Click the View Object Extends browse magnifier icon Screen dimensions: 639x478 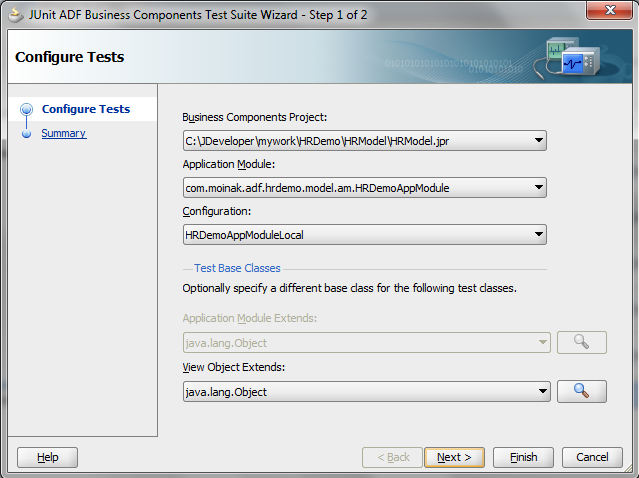pos(581,392)
